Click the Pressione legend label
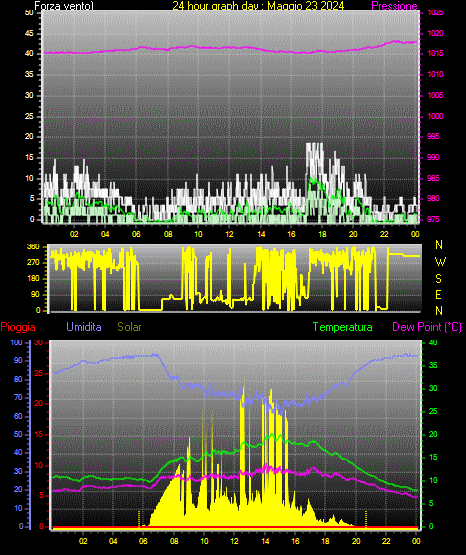Viewport: 466px width, 555px height. 394,6
